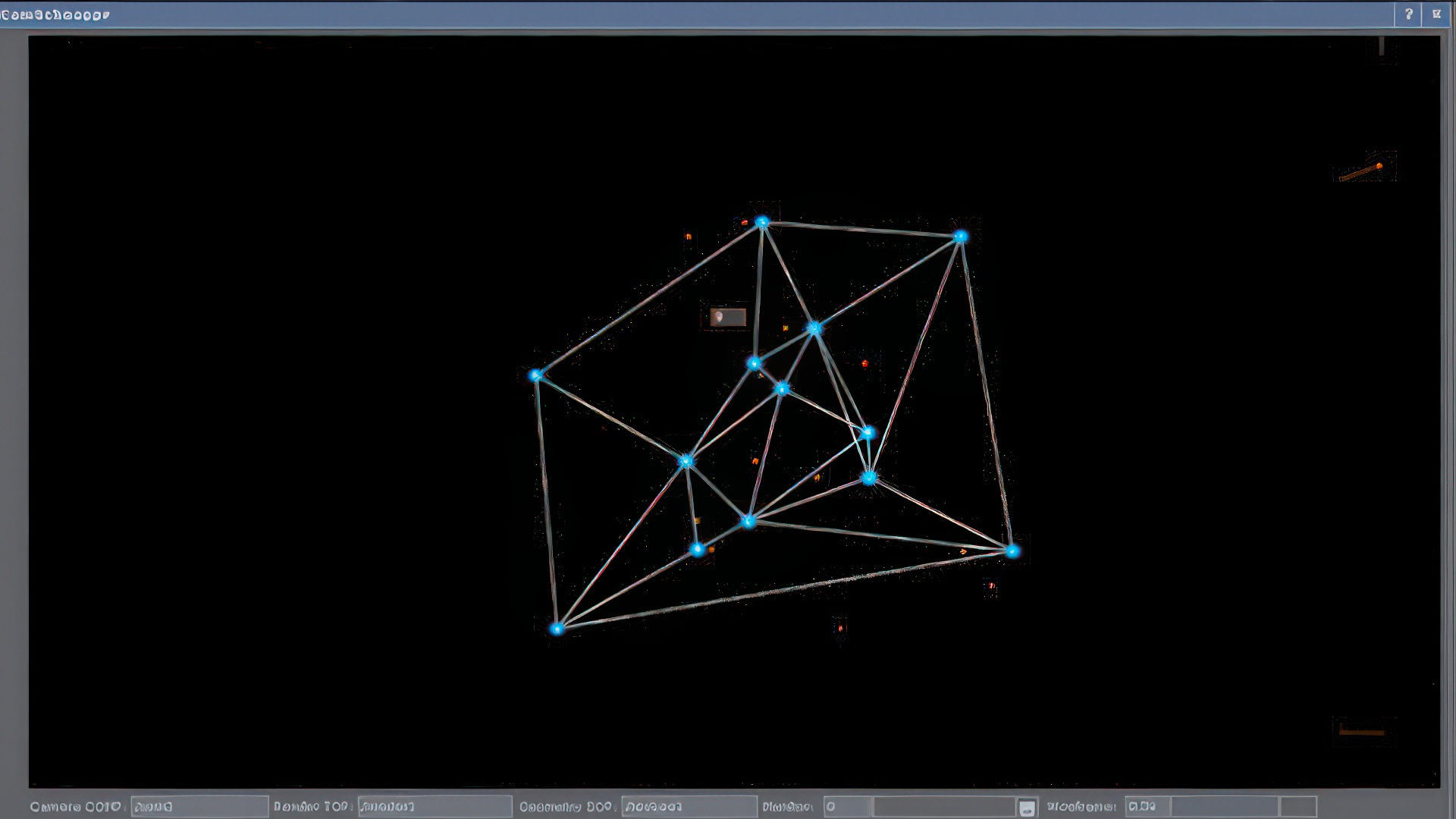Select the top-right corner mesh node
This screenshot has height=819, width=1456.
961,237
